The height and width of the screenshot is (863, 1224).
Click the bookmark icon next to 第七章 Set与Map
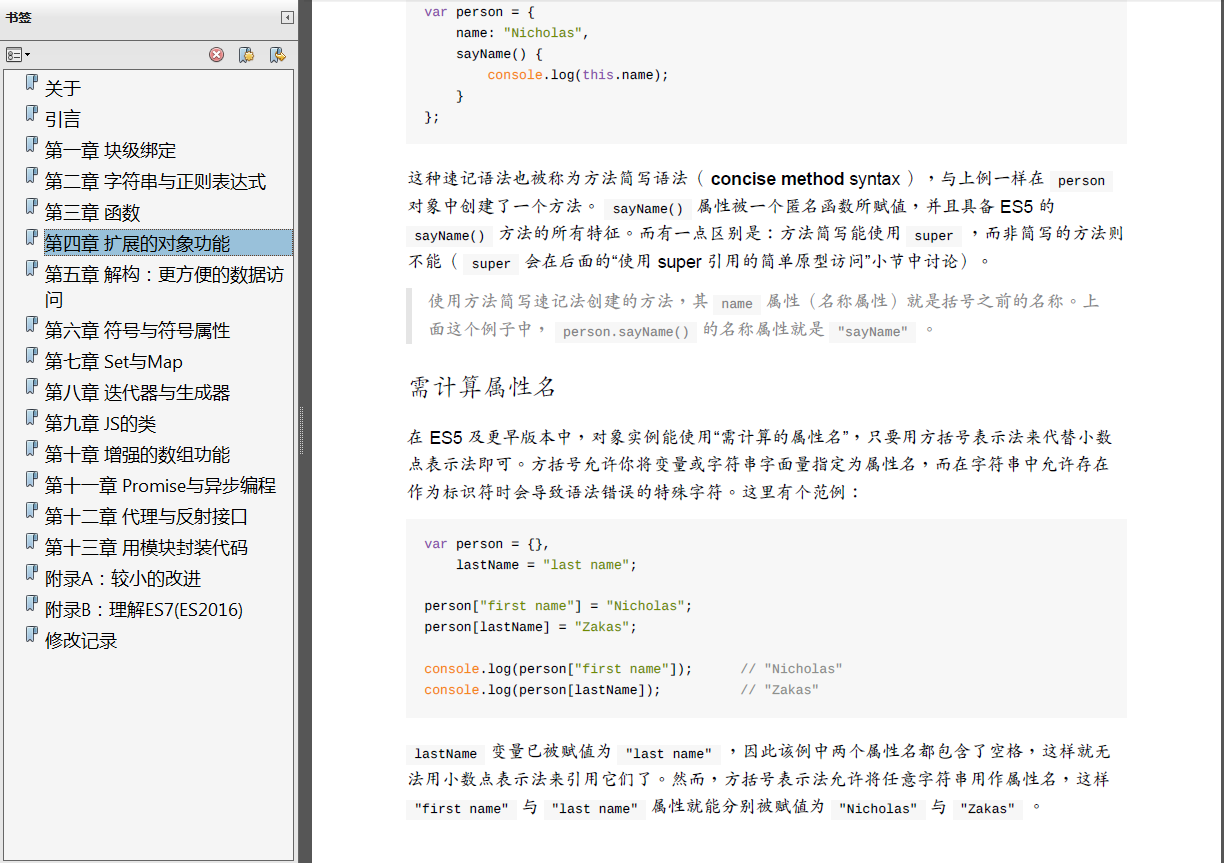pyautogui.click(x=32, y=357)
